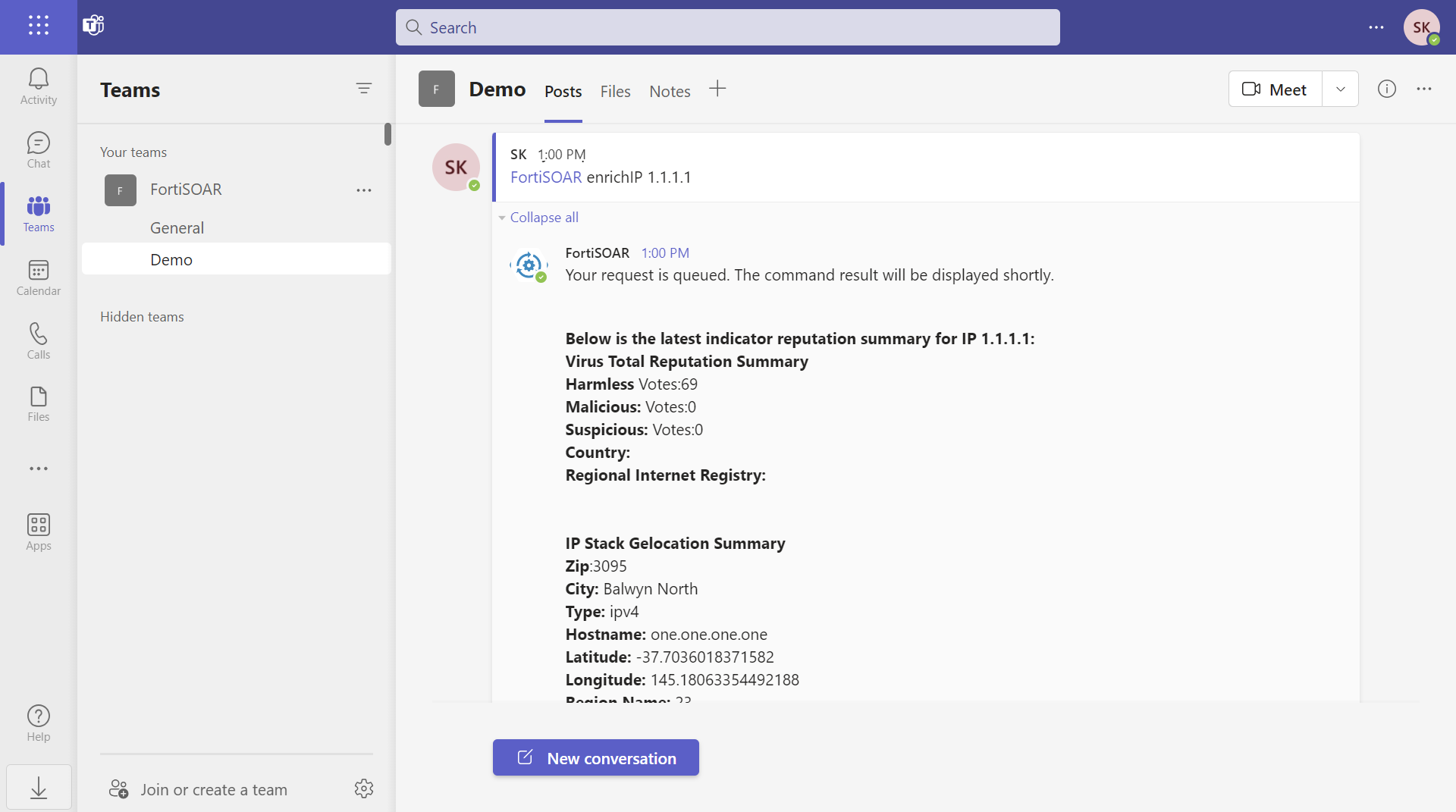
Task: Switch to the Files tab
Action: click(615, 91)
